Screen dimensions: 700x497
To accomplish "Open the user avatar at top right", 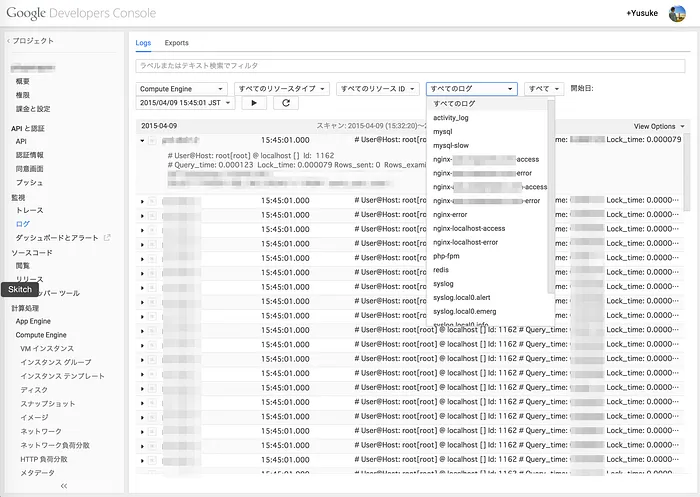I will [x=677, y=13].
